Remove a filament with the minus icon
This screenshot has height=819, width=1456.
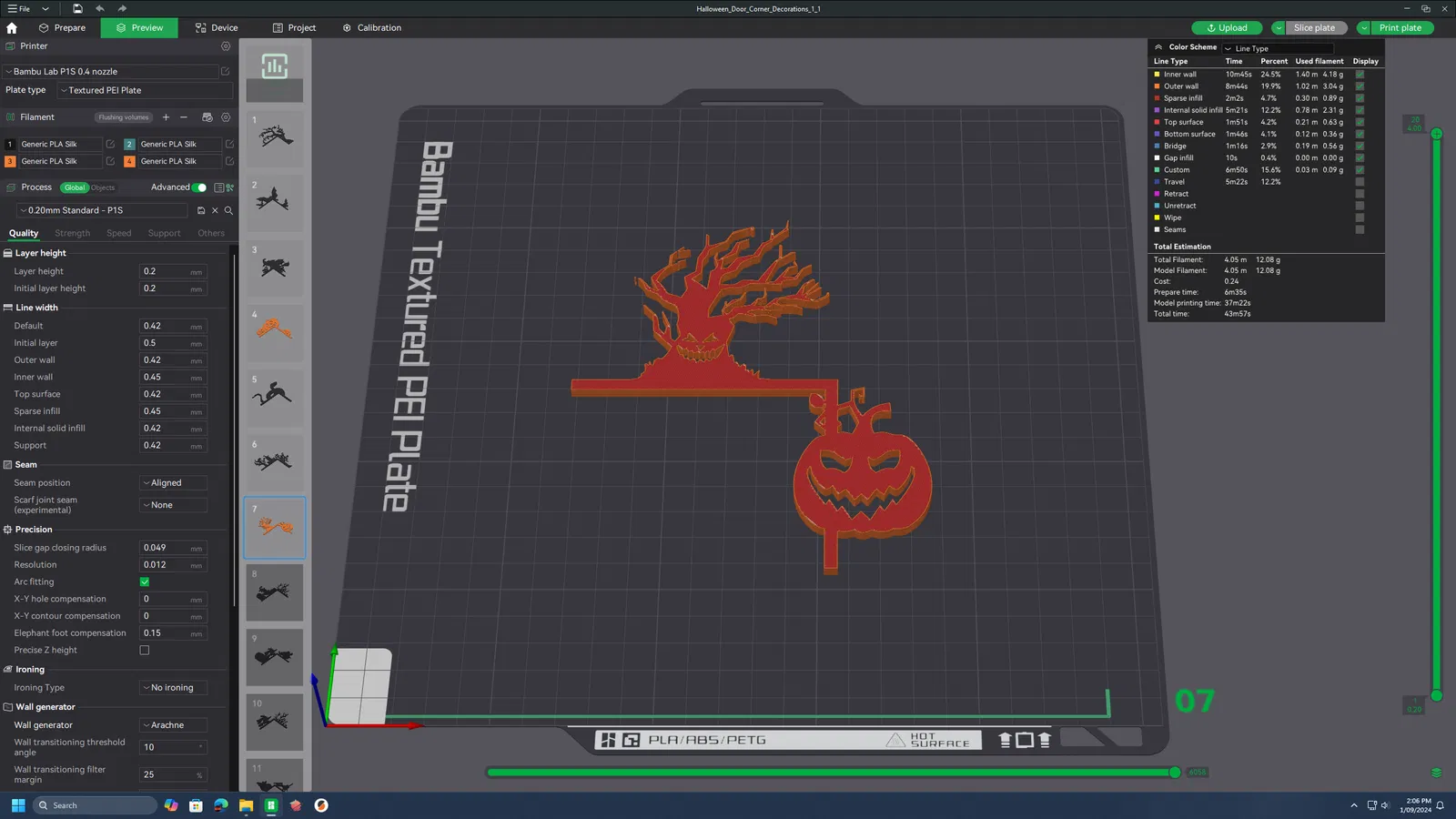tap(184, 117)
